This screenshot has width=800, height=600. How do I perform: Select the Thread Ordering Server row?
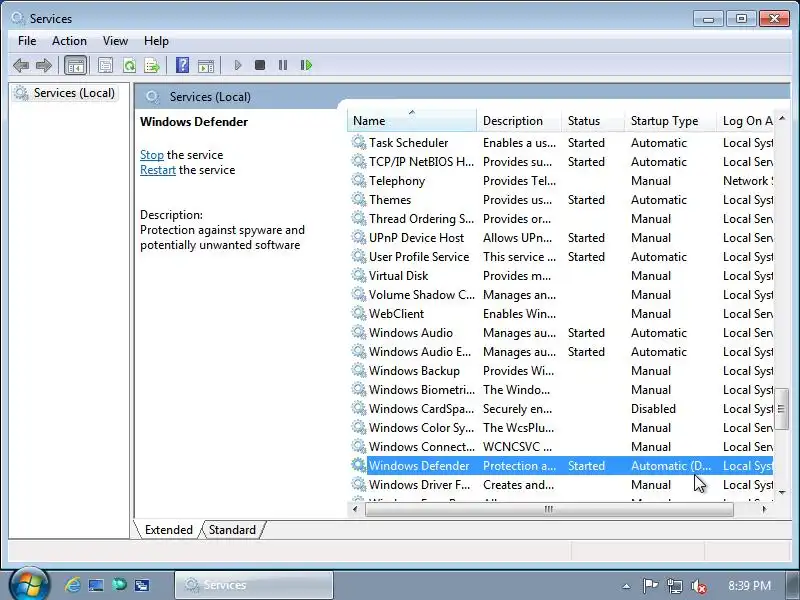(561, 218)
